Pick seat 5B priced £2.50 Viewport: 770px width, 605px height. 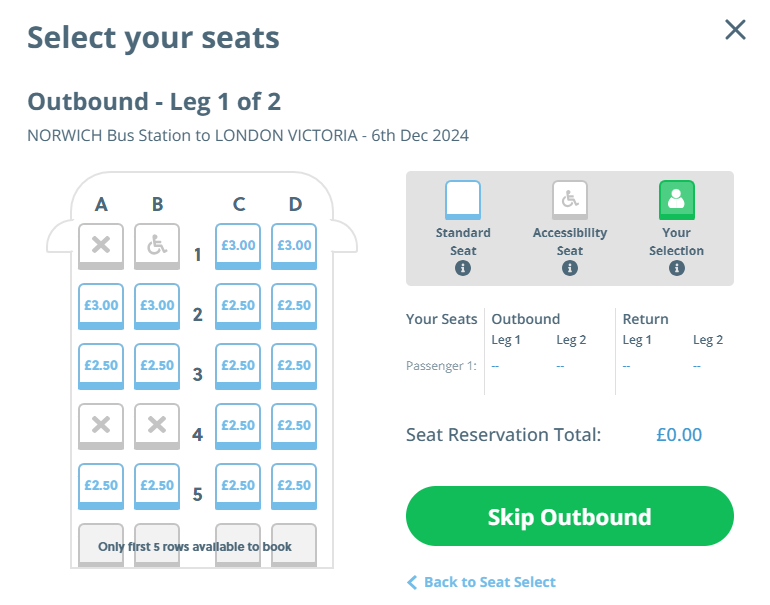pyautogui.click(x=157, y=486)
